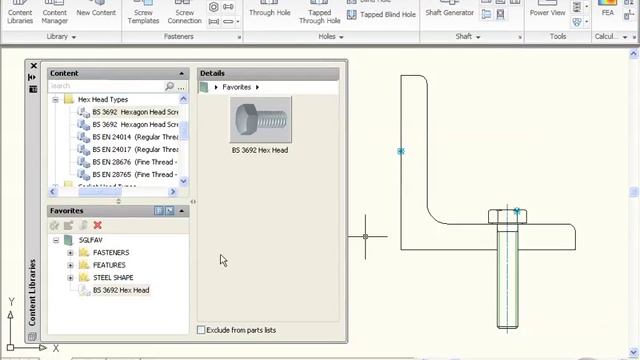Launch the Screw Connection tool
Image resolution: width=640 pixels, height=360 pixels.
pyautogui.click(x=184, y=12)
